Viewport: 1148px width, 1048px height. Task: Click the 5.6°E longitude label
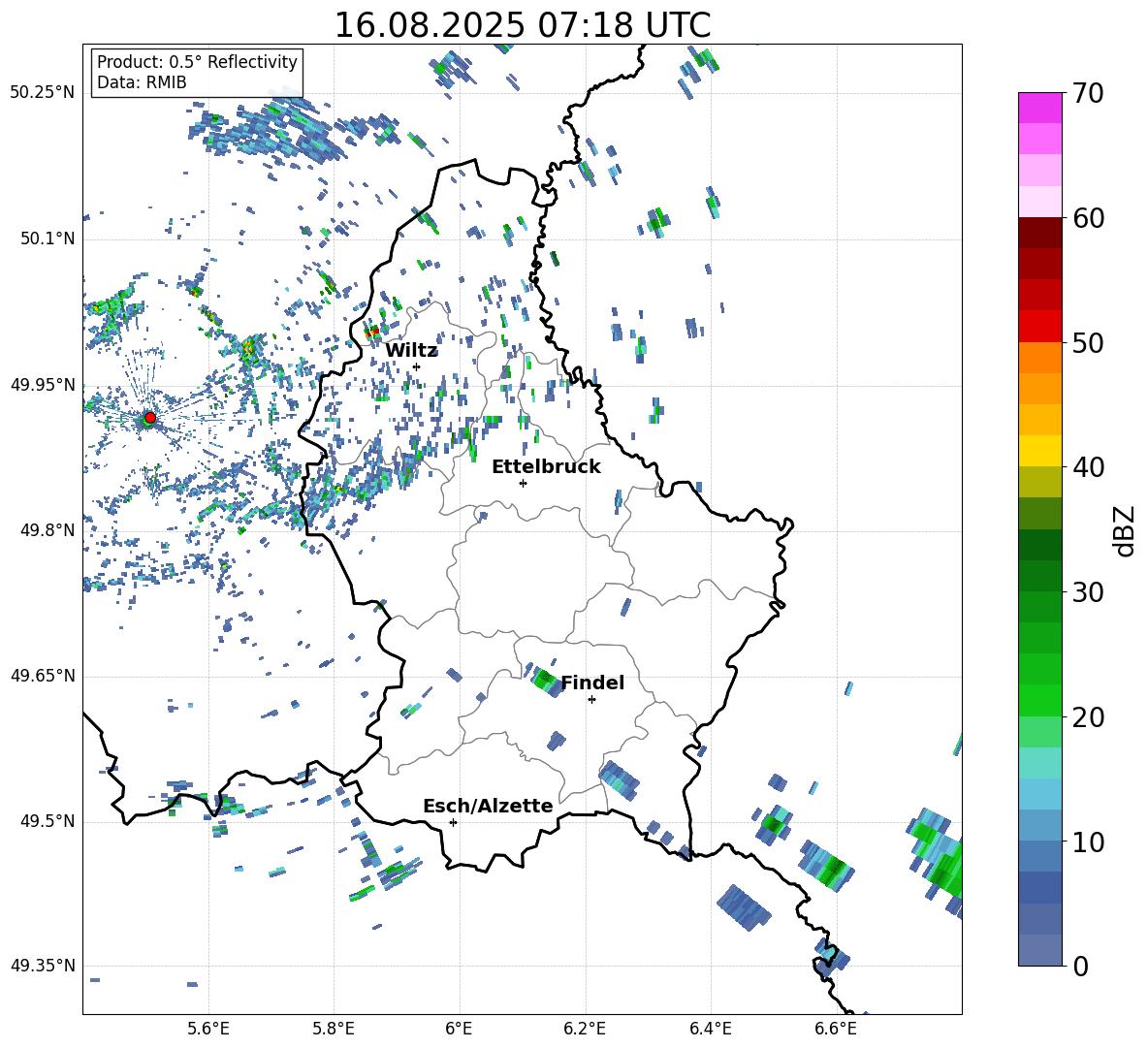(x=208, y=1029)
